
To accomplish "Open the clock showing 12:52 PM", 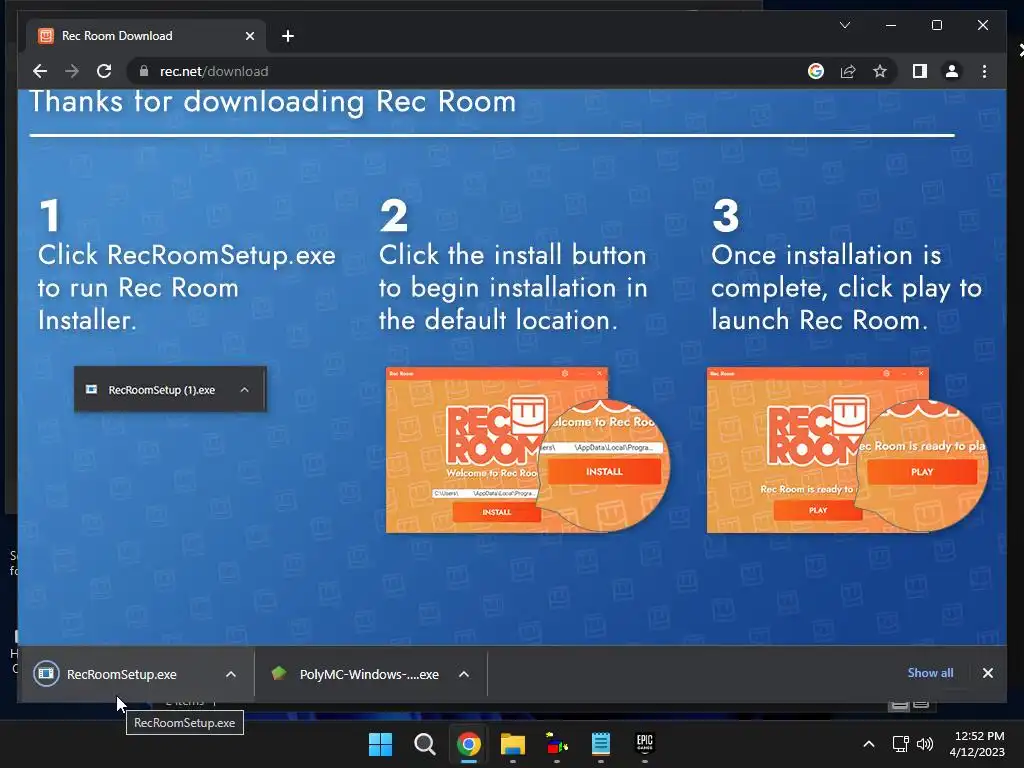I will click(977, 744).
